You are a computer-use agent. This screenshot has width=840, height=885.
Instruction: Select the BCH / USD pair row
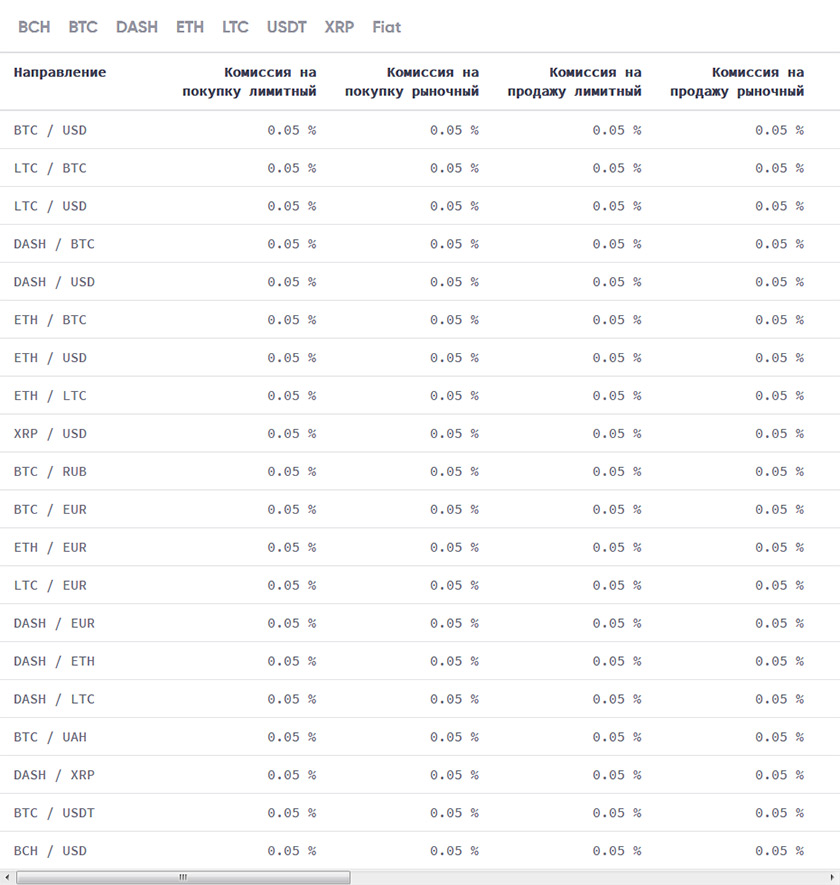50,851
